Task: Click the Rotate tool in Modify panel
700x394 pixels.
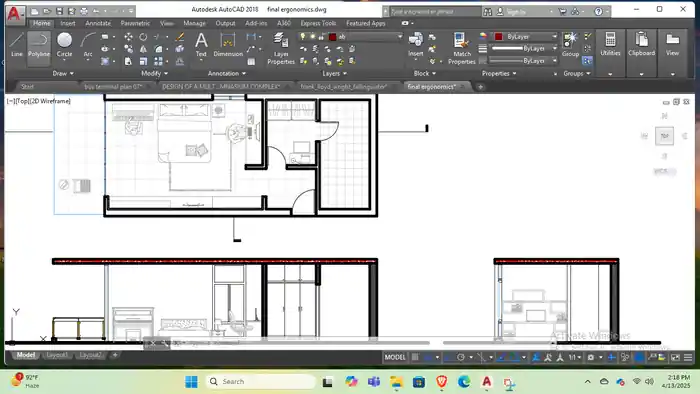Action: tap(143, 37)
